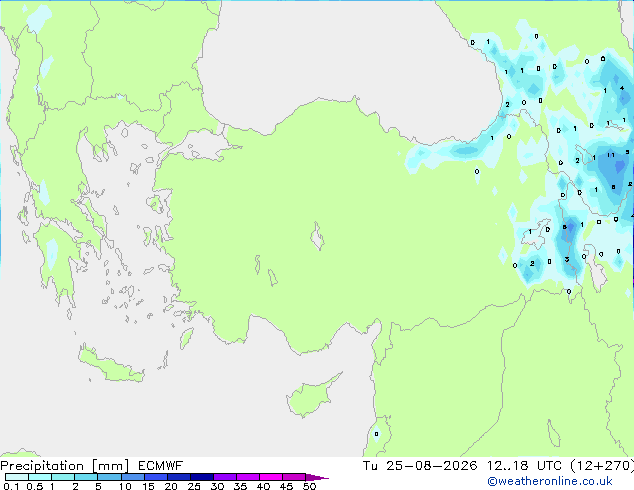Select the 5–10 mm legend color box
The width and height of the screenshot is (634, 490).
[x=109, y=477]
